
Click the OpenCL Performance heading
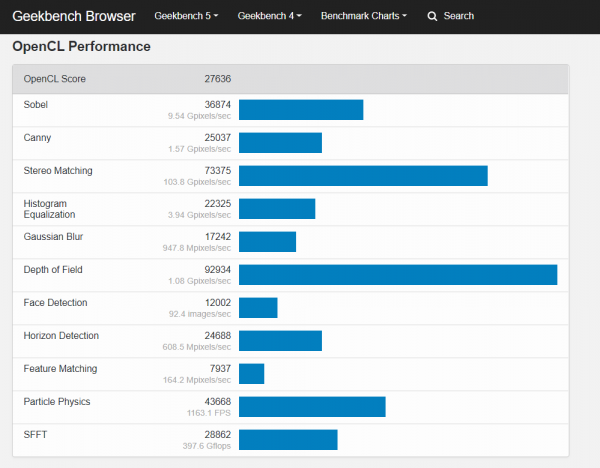tap(82, 46)
